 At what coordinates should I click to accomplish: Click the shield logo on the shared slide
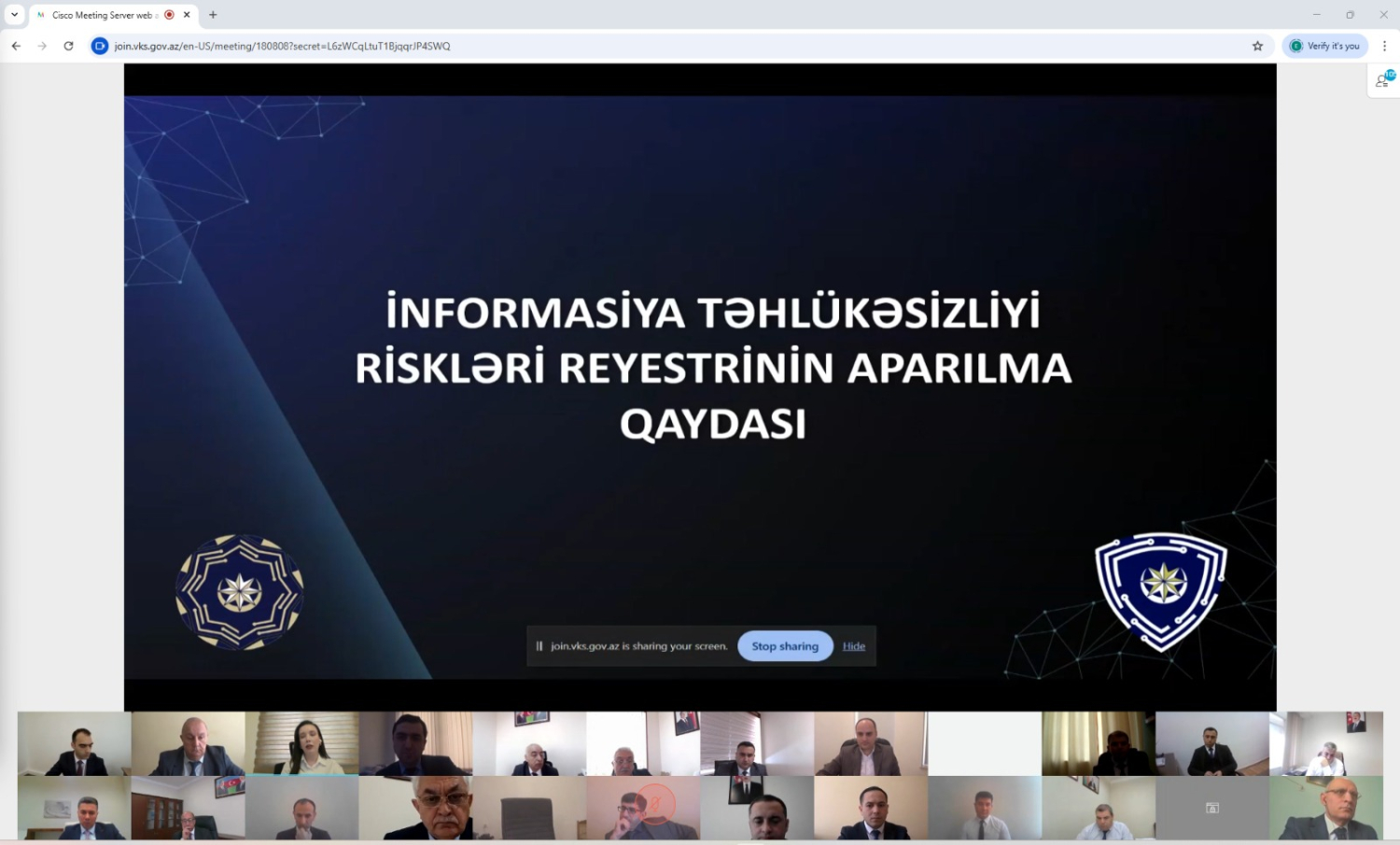point(1161,590)
